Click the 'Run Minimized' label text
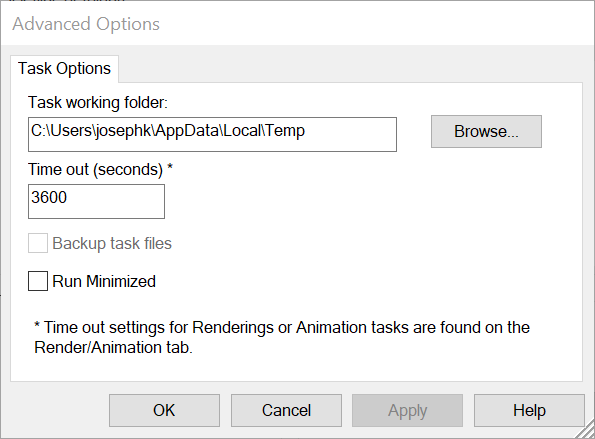Image resolution: width=595 pixels, height=439 pixels. [x=104, y=282]
